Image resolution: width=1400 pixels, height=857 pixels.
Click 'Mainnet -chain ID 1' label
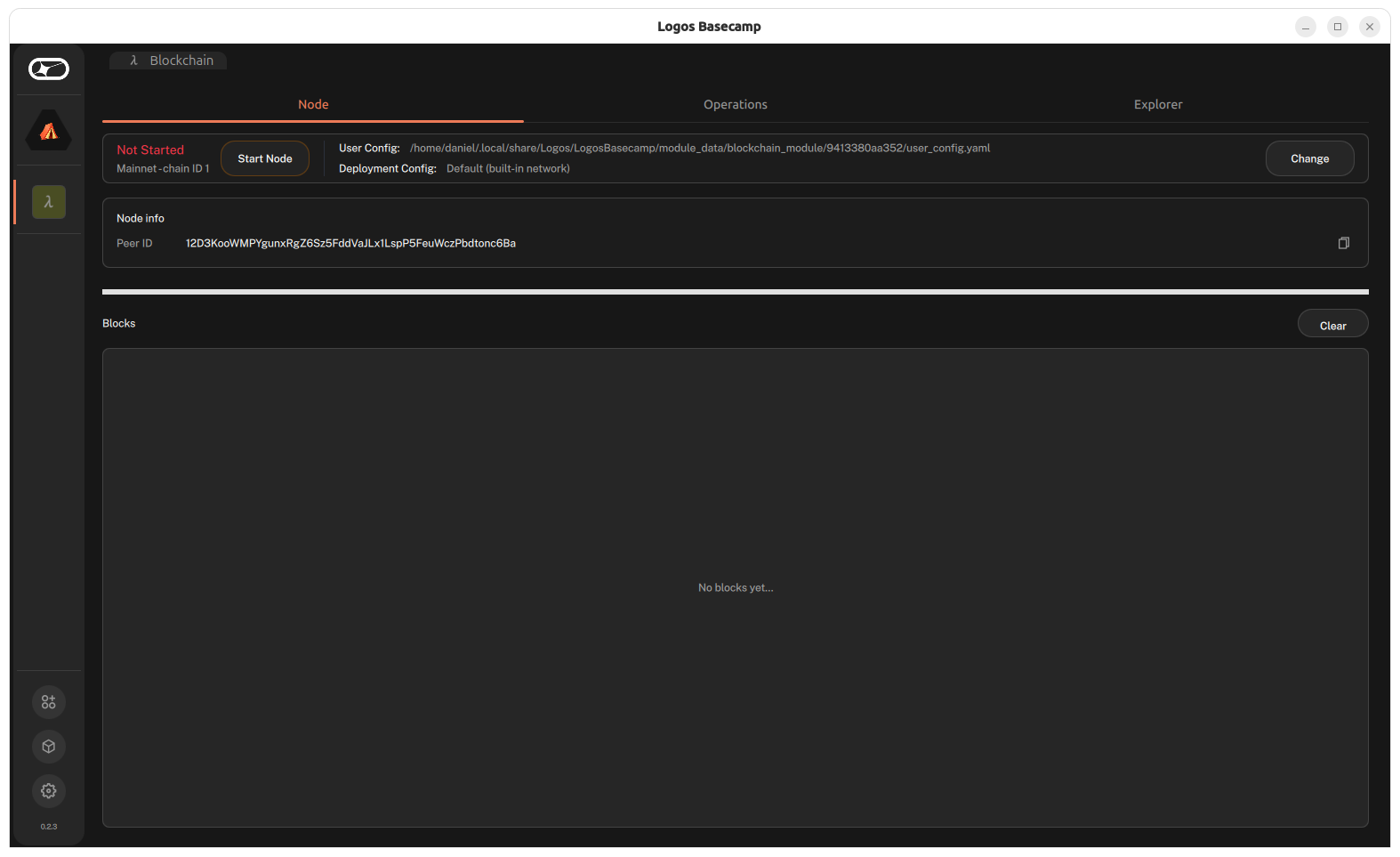click(163, 168)
